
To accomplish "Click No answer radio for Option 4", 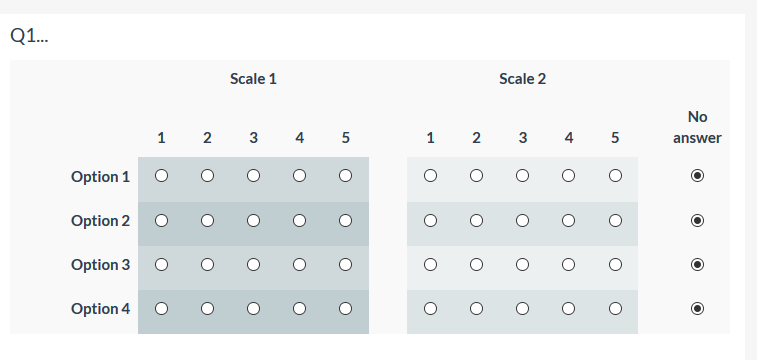I will point(697,308).
